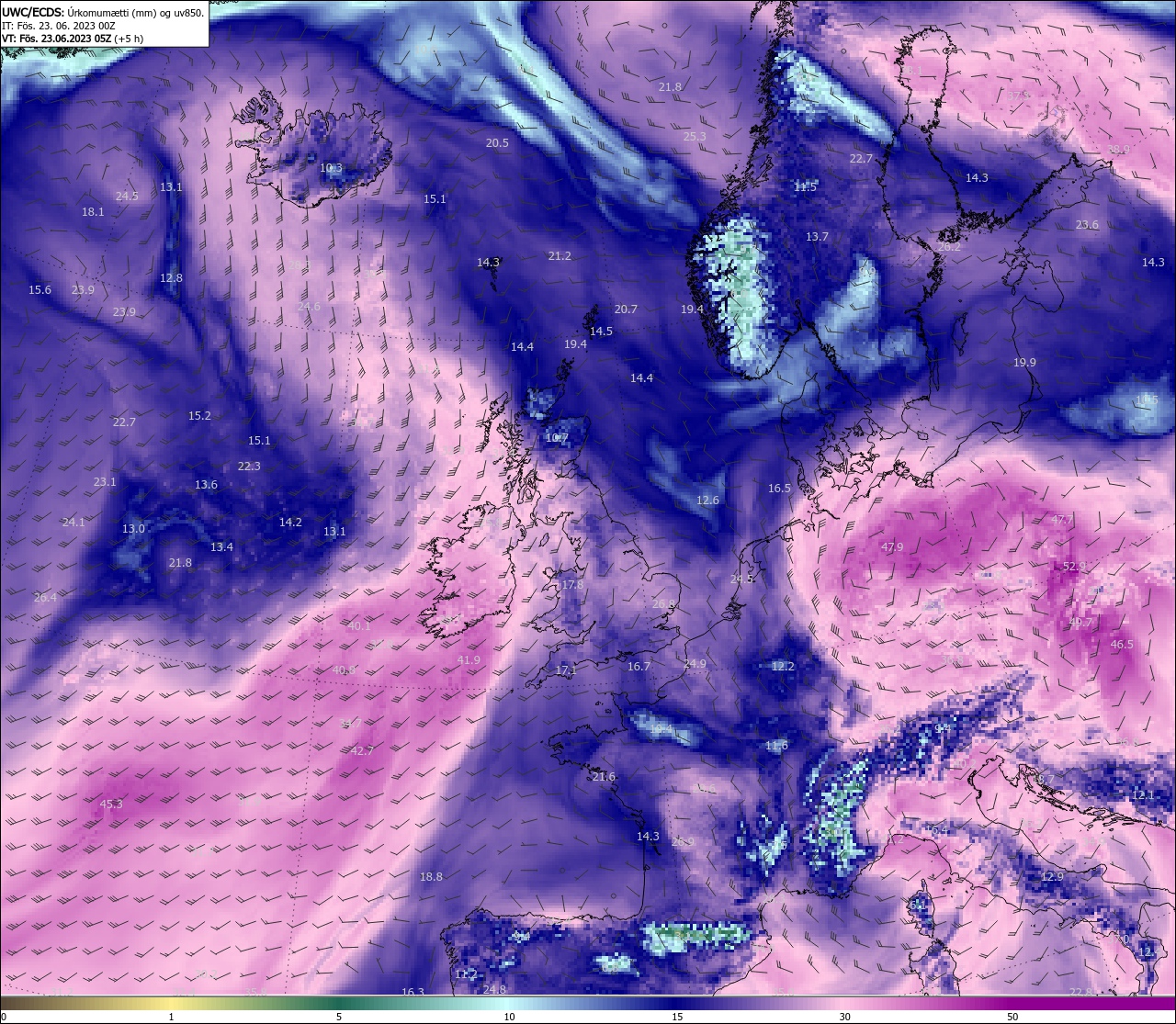This screenshot has height=1024, width=1176.
Task: Click the value 16.3 on the map
Action: (413, 992)
